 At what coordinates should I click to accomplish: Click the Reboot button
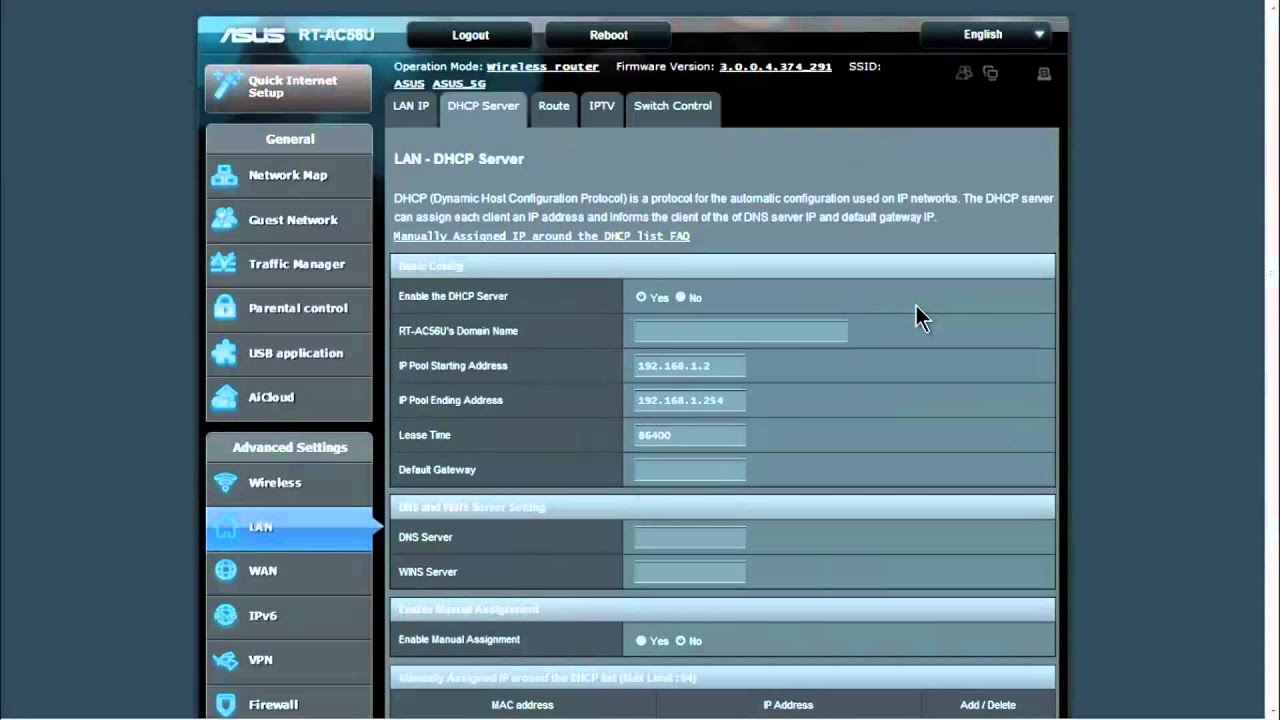pos(609,35)
